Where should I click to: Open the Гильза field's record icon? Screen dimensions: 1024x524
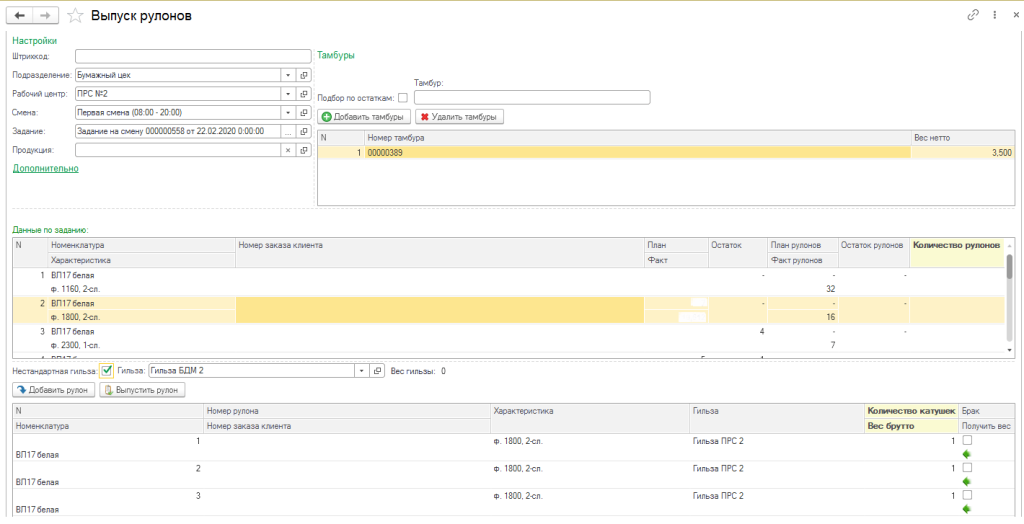[377, 371]
